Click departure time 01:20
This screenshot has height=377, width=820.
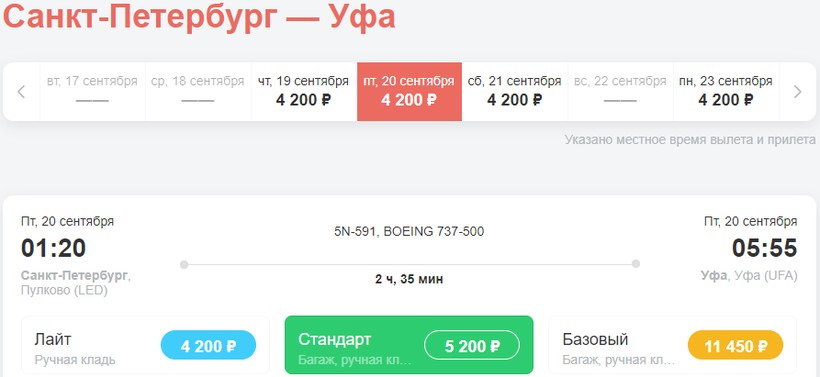(53, 248)
